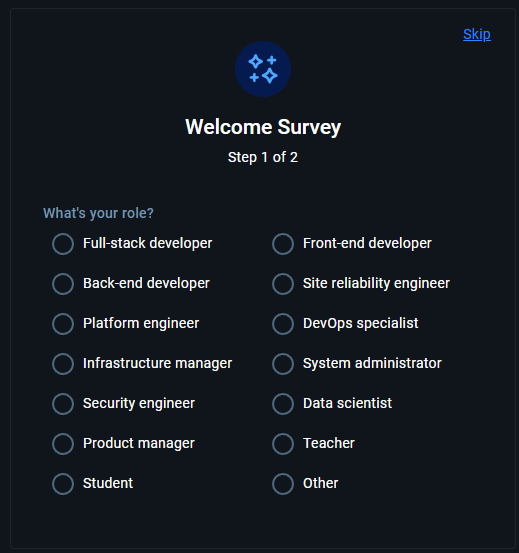Choose DevOps specialist role
Screen dimensions: 519x553
coord(283,324)
